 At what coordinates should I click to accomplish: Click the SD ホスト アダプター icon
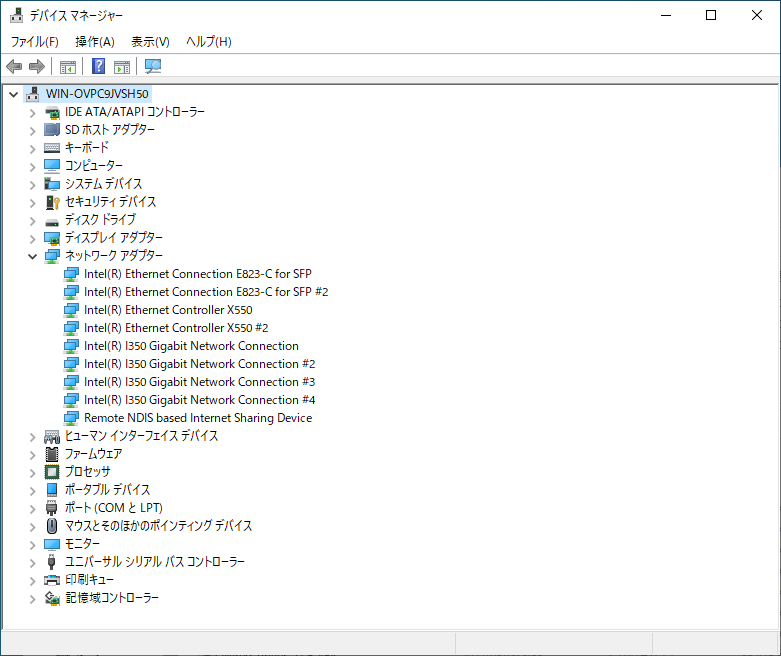(52, 130)
